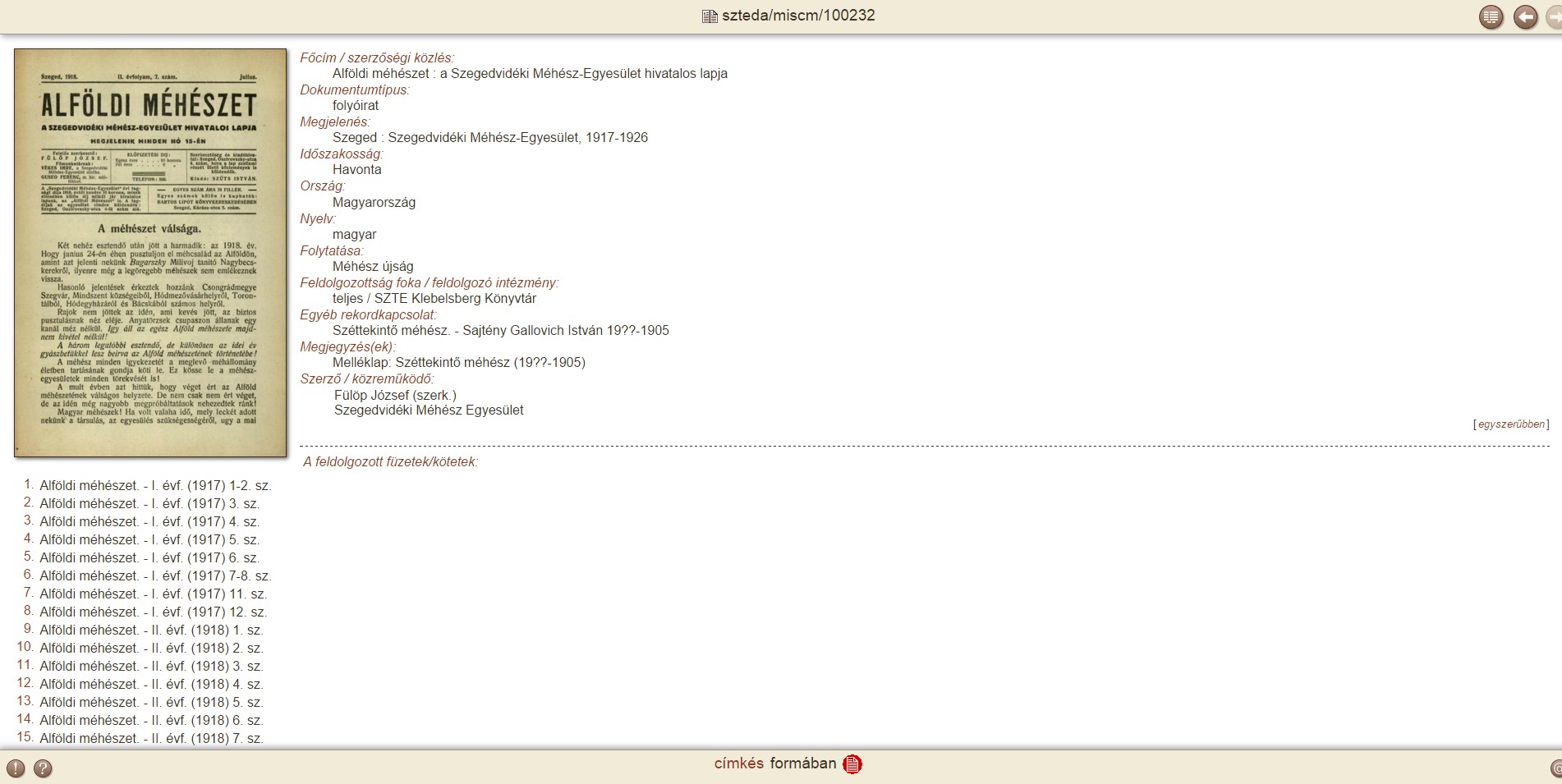Screen dimensions: 1562x784
Task: Click the címkés format link
Action: [739, 763]
